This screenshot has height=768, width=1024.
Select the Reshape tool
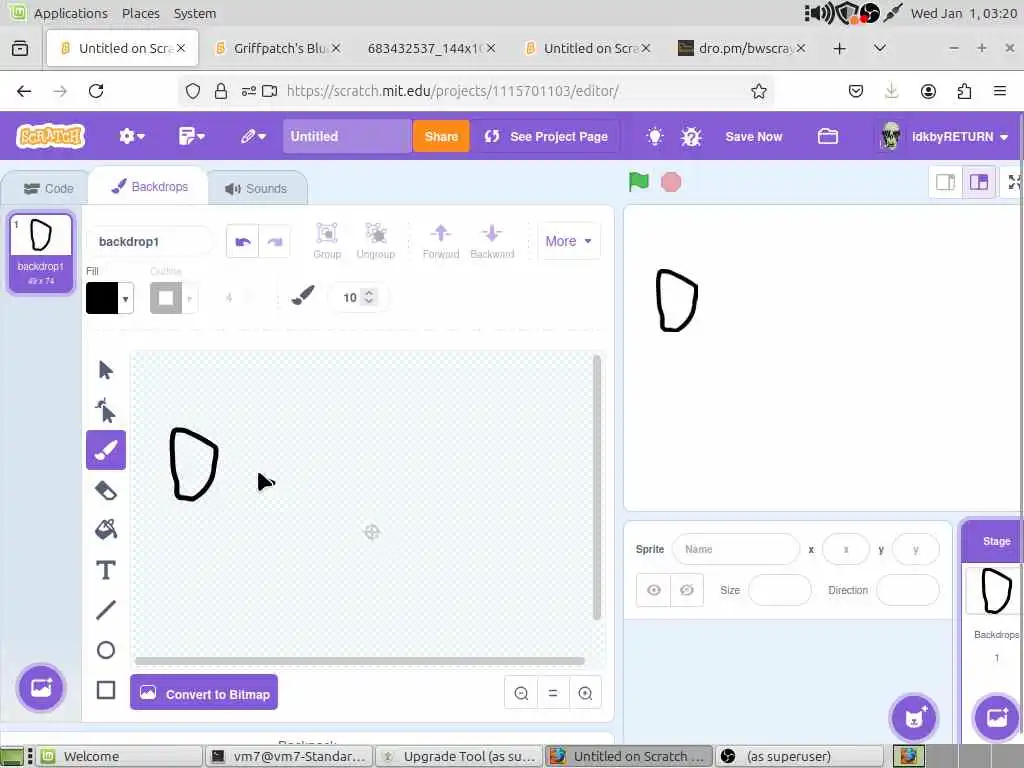point(106,411)
